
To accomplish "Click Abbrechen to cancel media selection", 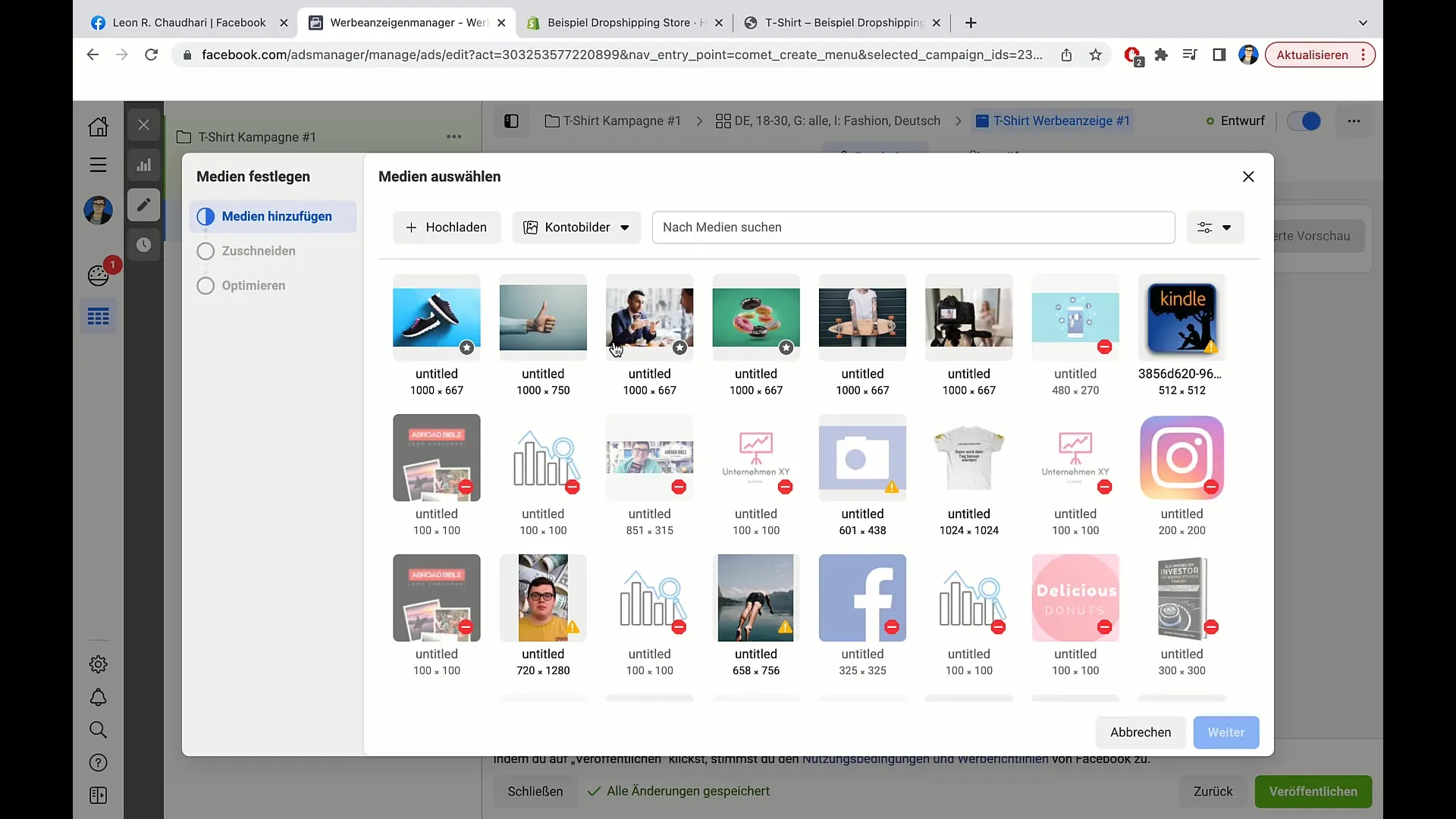I will click(1140, 731).
